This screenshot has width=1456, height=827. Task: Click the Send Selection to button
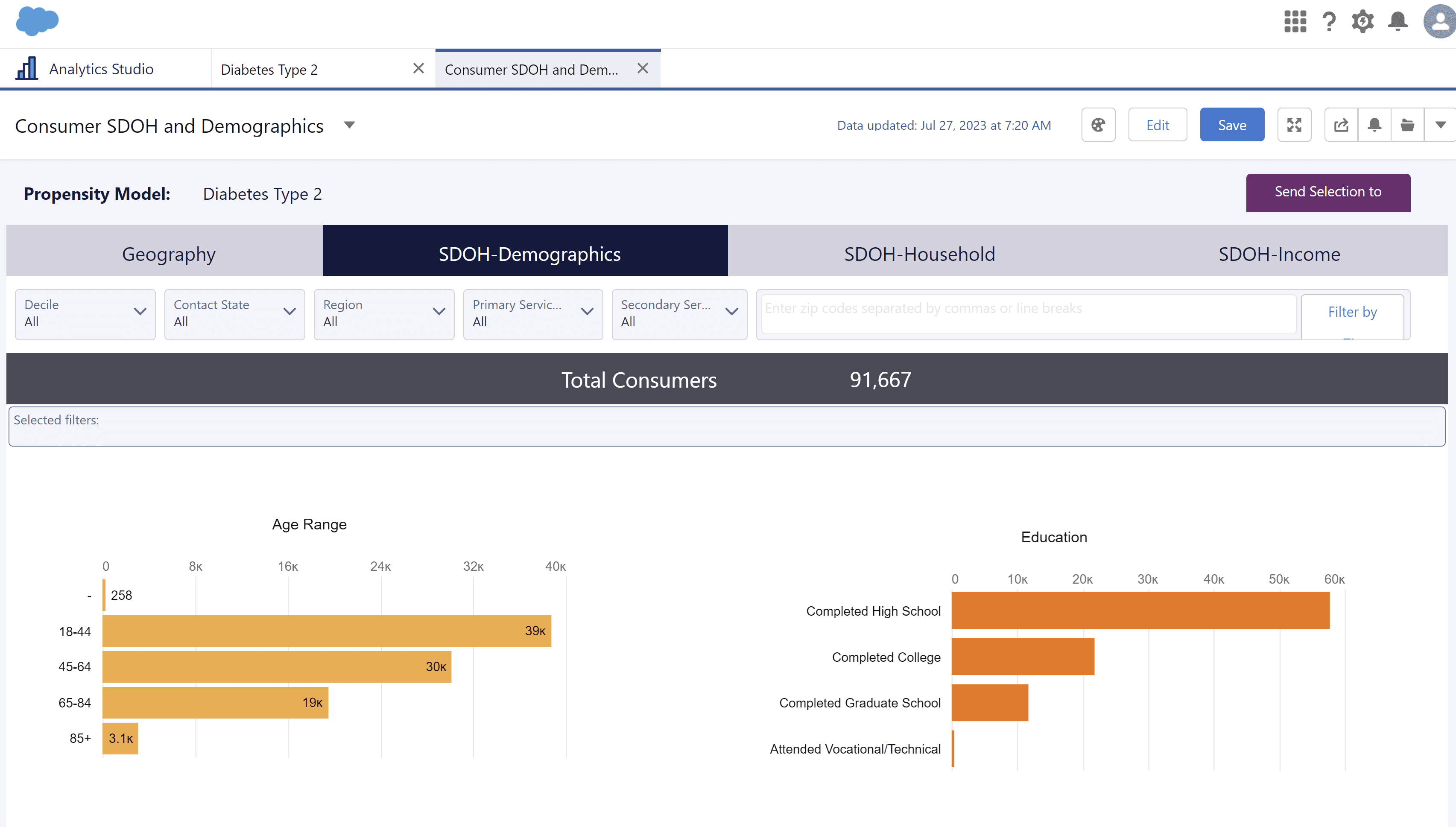click(x=1327, y=193)
